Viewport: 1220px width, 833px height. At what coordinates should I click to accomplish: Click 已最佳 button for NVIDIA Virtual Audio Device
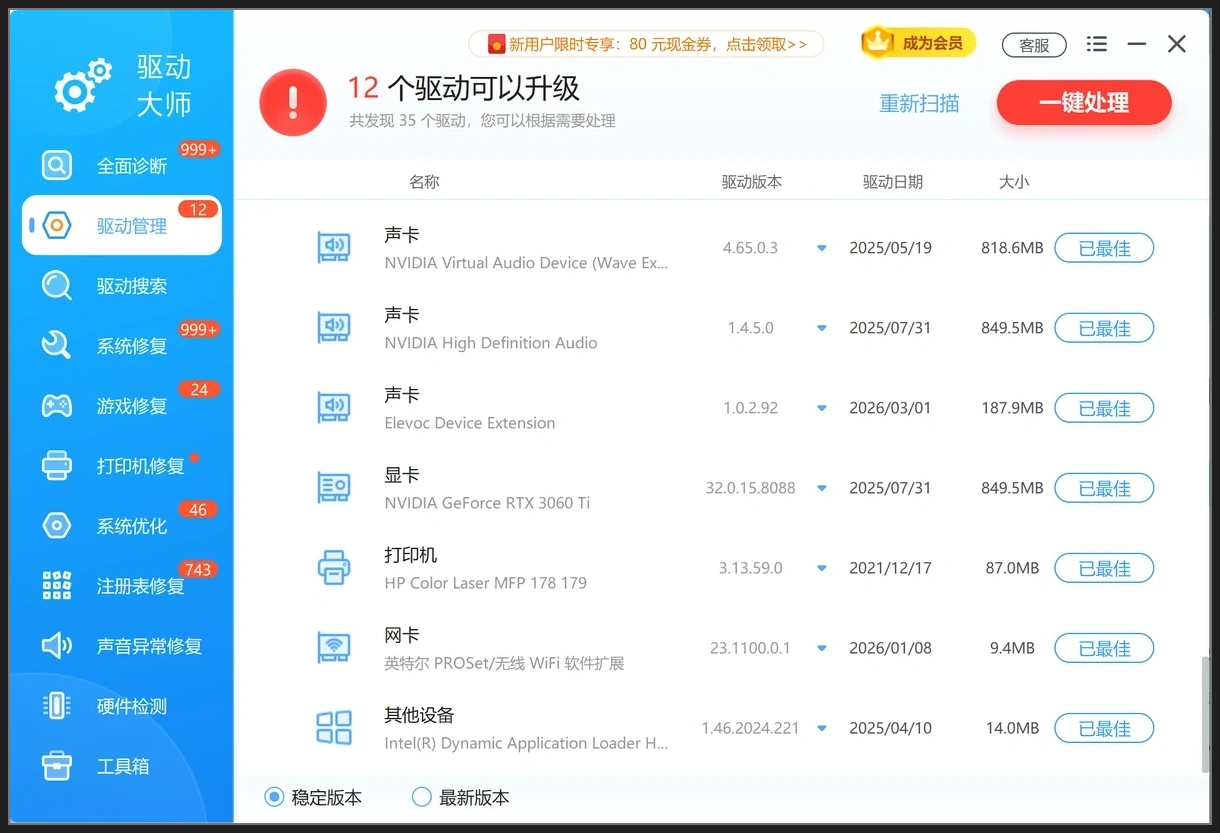point(1104,248)
